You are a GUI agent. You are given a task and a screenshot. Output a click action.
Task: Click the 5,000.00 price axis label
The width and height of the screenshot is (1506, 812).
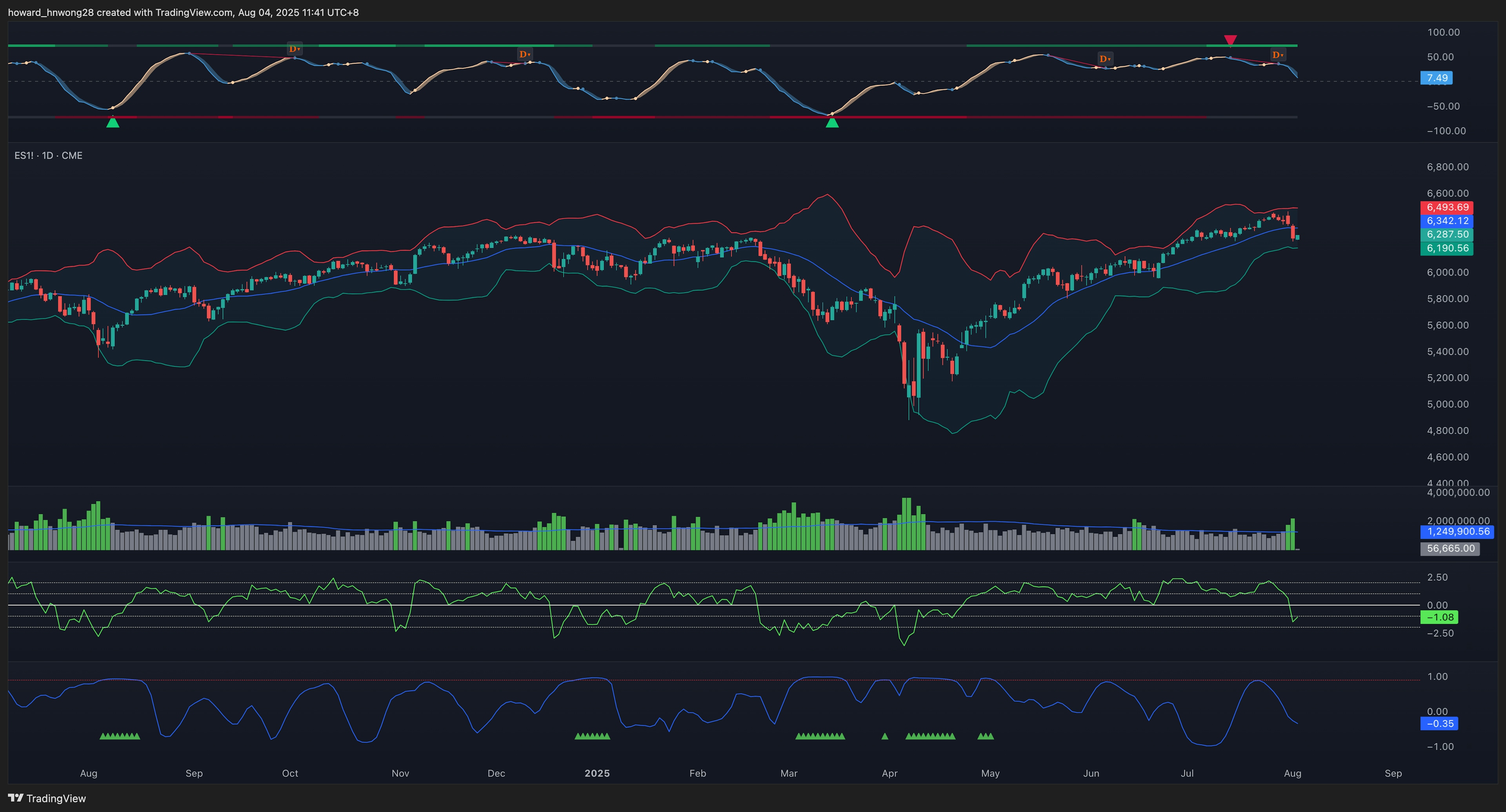point(1448,404)
